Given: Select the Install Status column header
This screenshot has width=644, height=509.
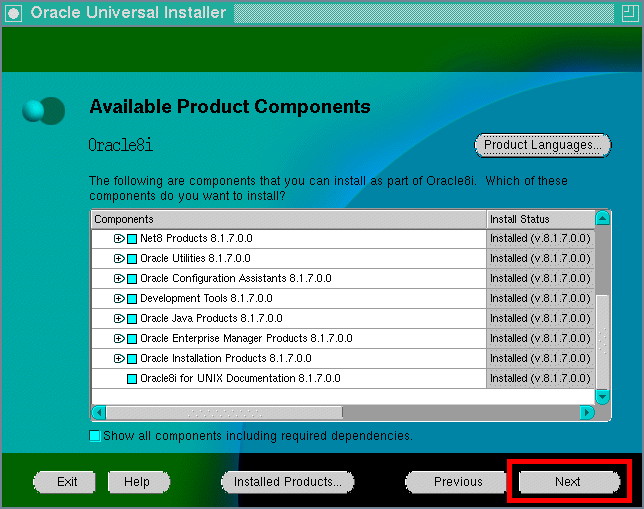Looking at the screenshot, I should pyautogui.click(x=540, y=219).
